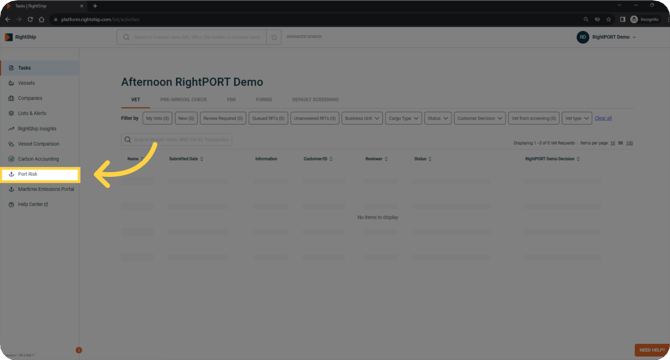
Task: Open the Tasks sidebar item
Action: coord(40,68)
